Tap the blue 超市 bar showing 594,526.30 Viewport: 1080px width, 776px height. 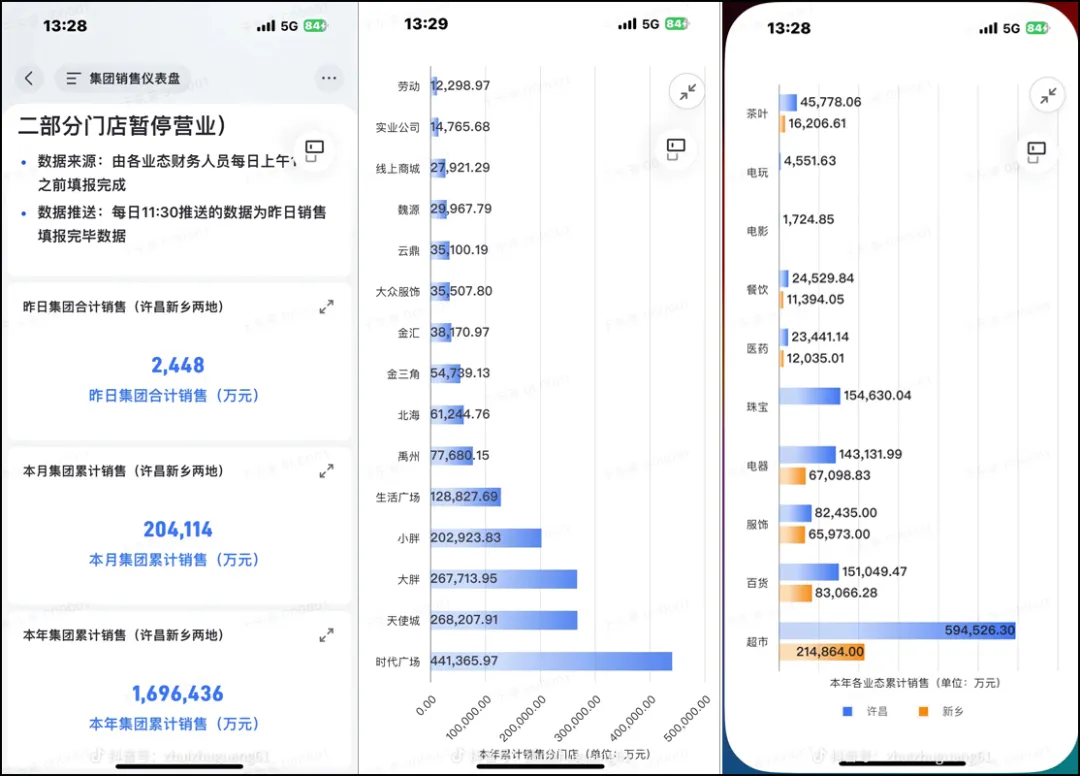point(896,631)
